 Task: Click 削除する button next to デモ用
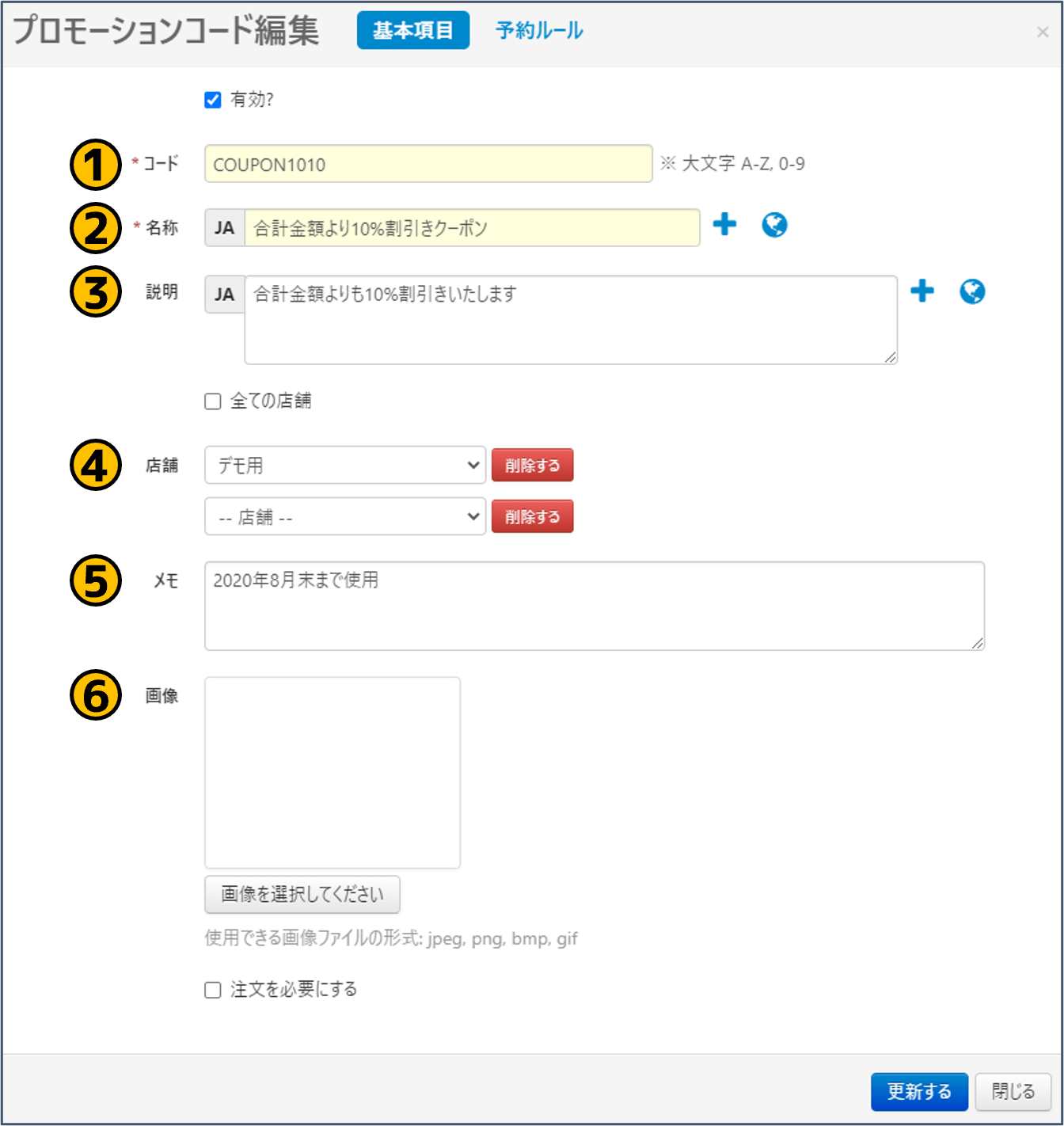coord(532,465)
